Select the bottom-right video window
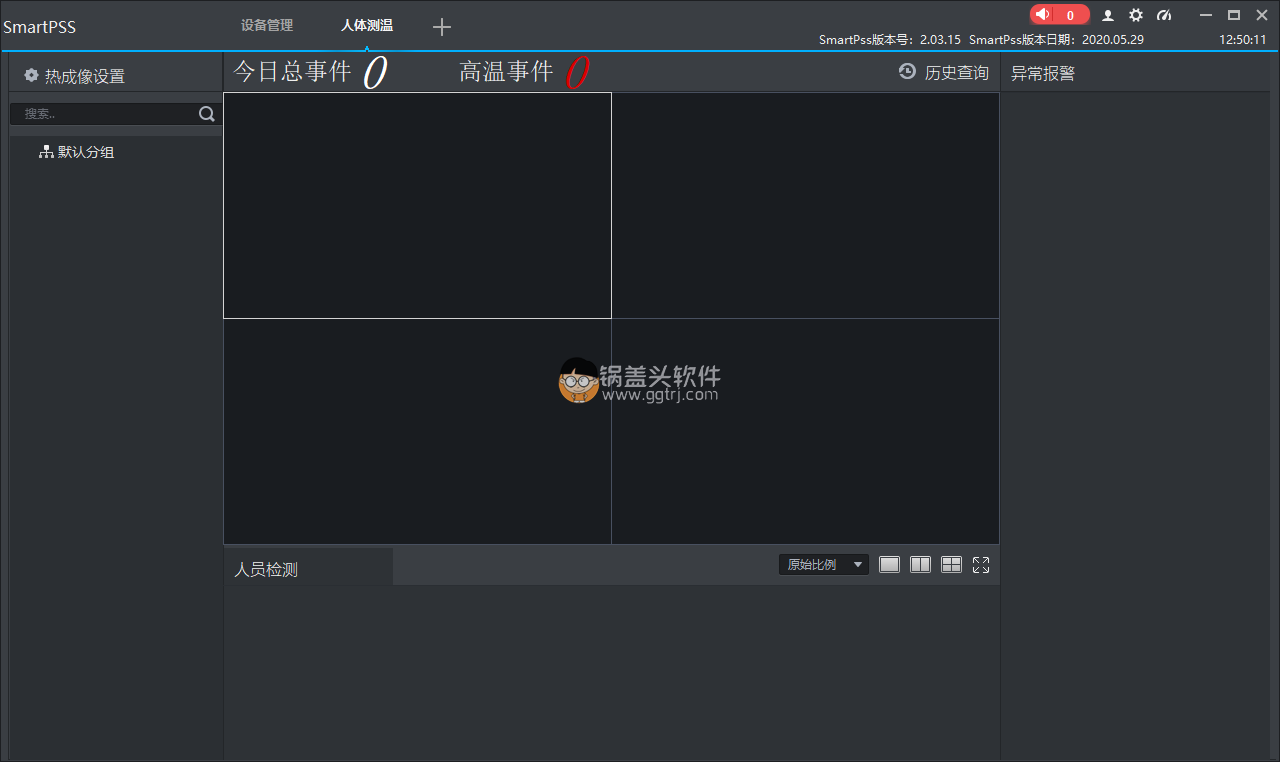Viewport: 1280px width, 762px height. coord(805,431)
